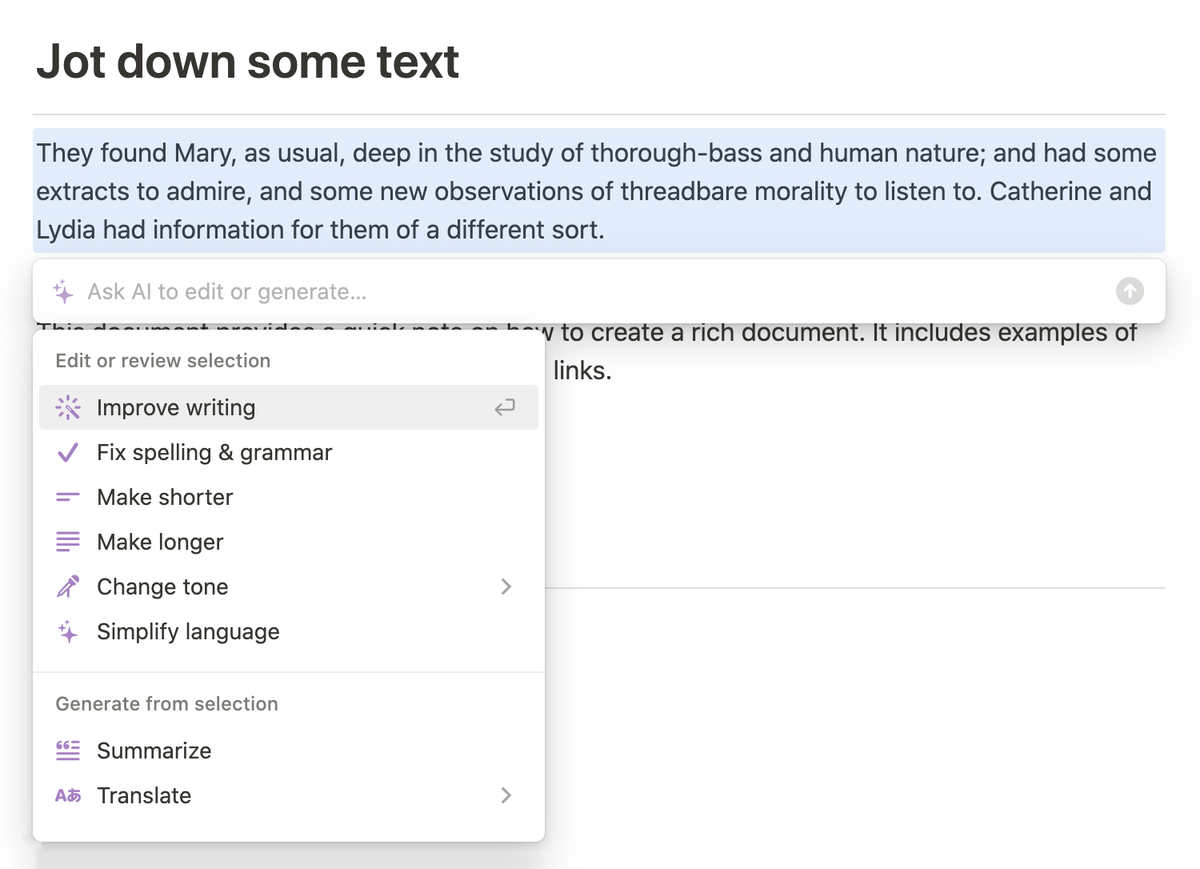Viewport: 1200px width, 869px height.
Task: Click the word 'links.' in the document
Action: click(582, 371)
